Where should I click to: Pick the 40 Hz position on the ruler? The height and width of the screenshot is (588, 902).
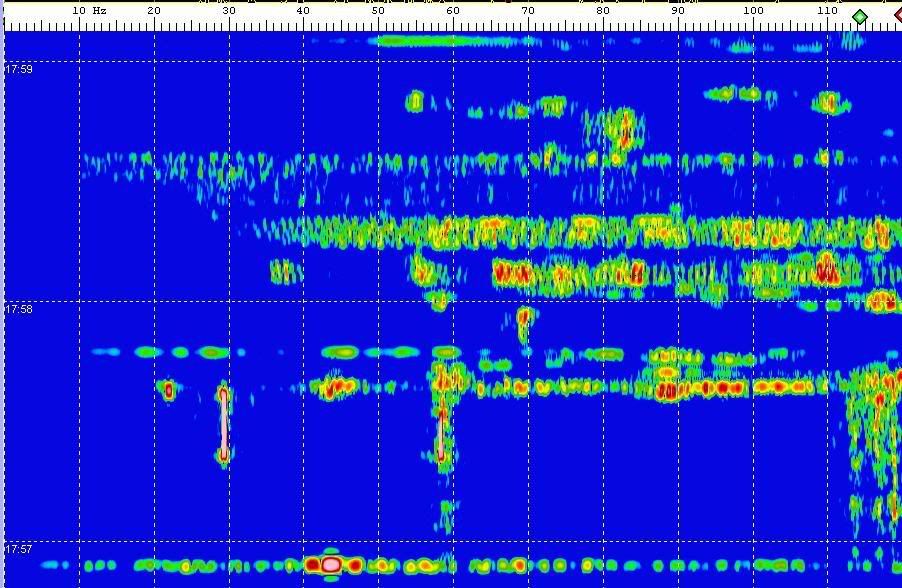click(303, 10)
